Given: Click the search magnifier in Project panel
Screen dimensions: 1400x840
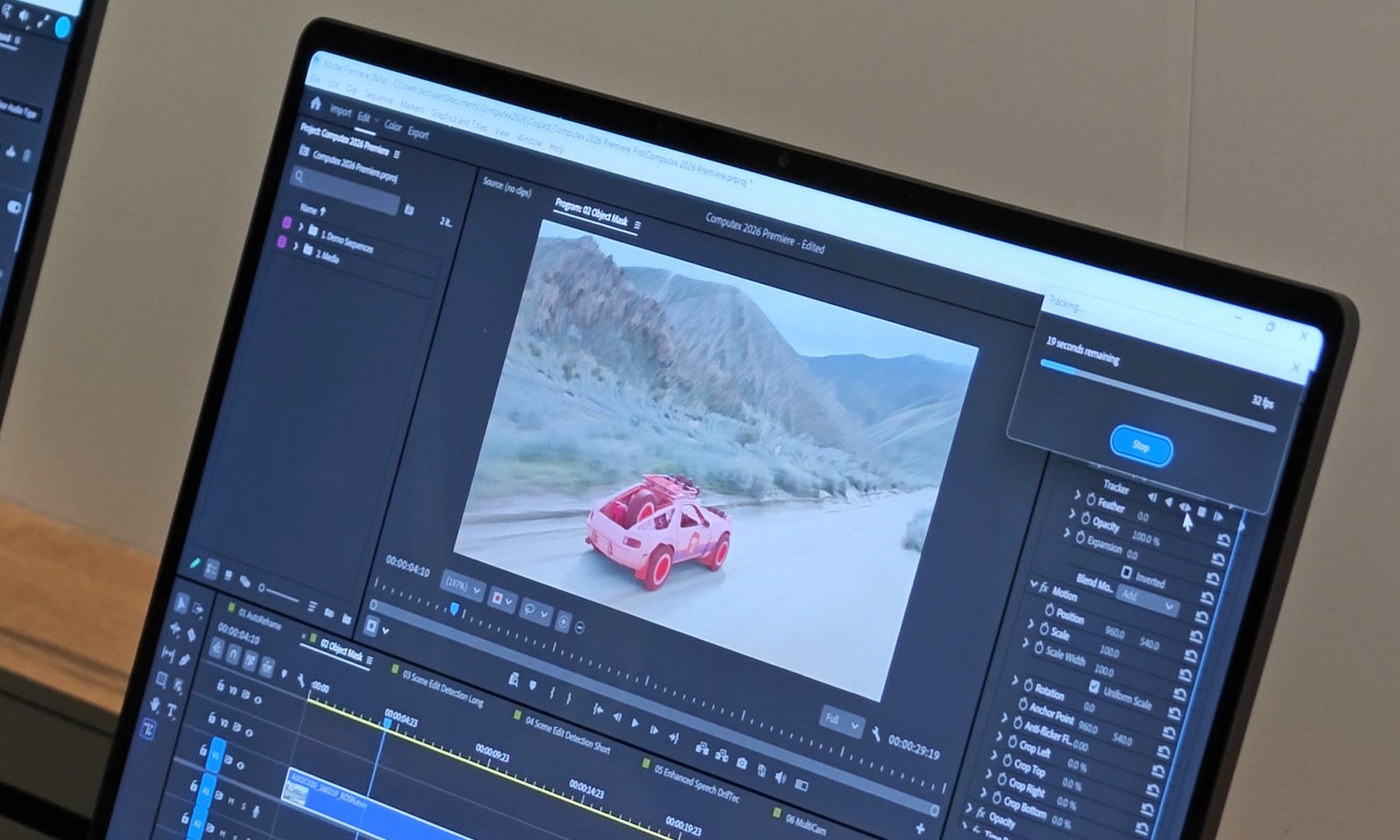Looking at the screenshot, I should 298,177.
